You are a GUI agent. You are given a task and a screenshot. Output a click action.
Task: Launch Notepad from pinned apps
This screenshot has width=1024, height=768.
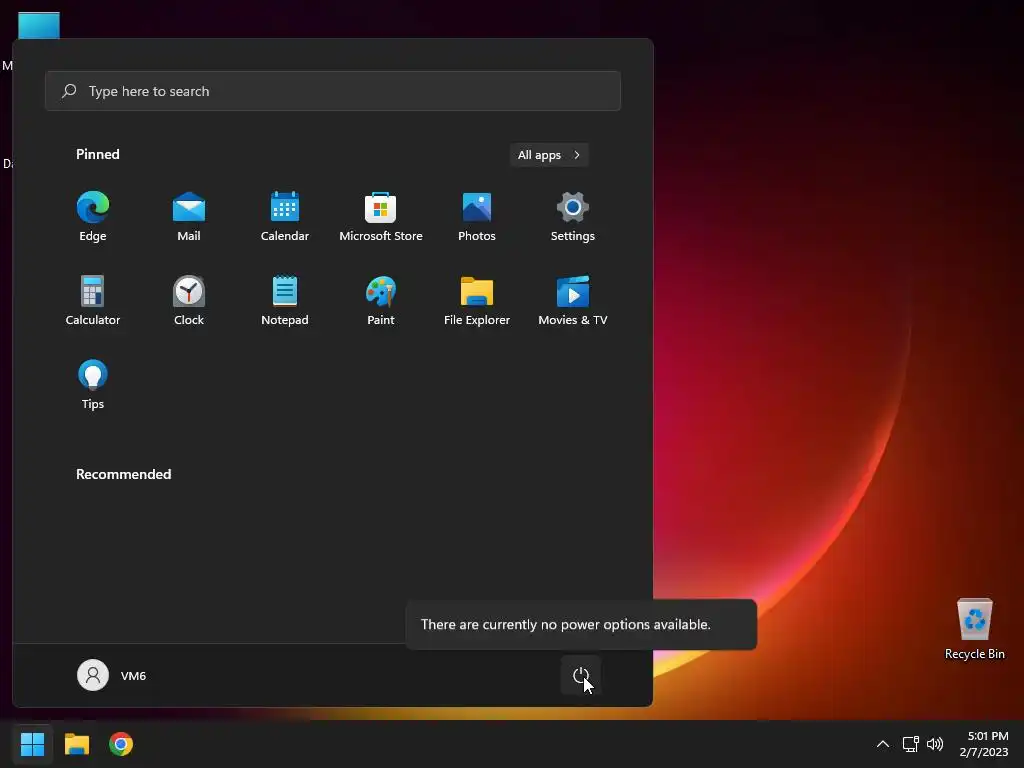pyautogui.click(x=285, y=301)
